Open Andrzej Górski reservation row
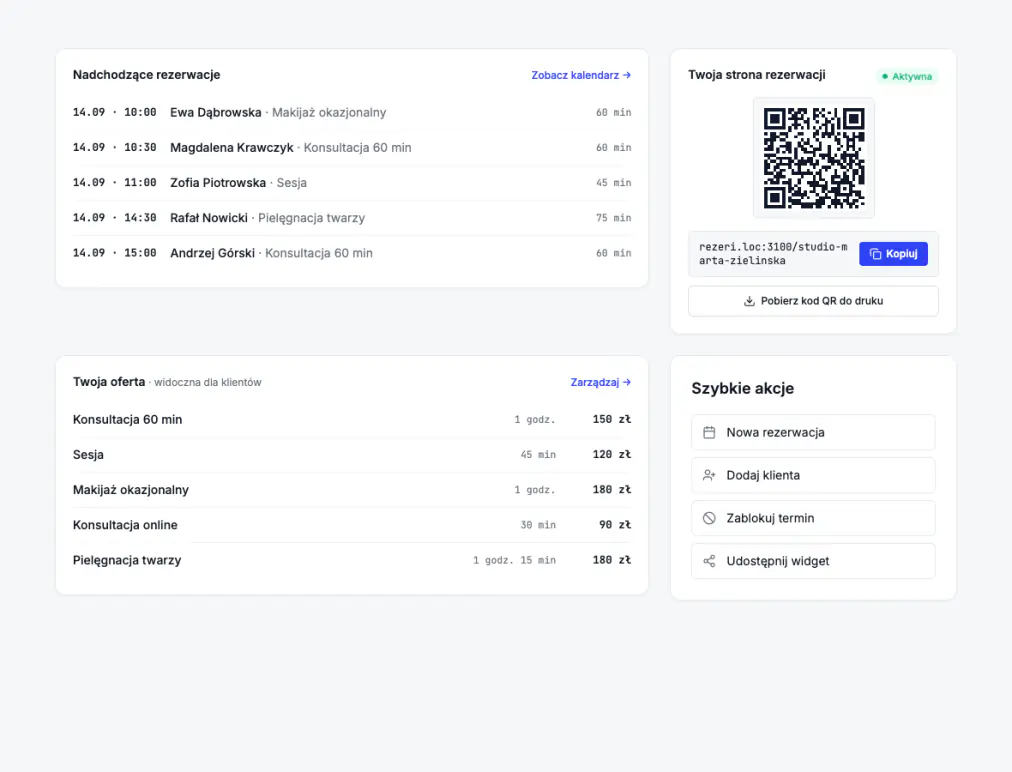This screenshot has width=1012, height=772. coord(352,253)
